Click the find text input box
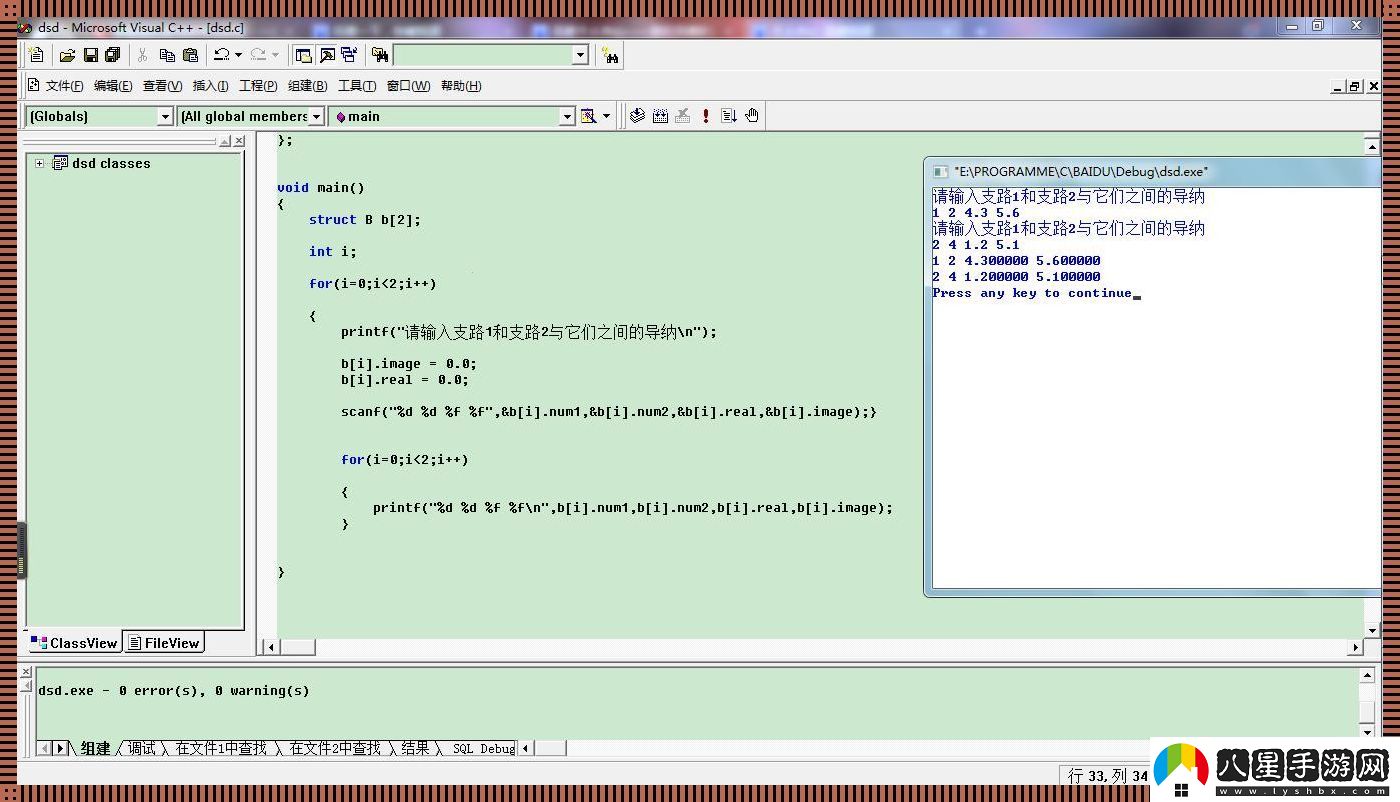The height and width of the screenshot is (802, 1400). coord(482,55)
